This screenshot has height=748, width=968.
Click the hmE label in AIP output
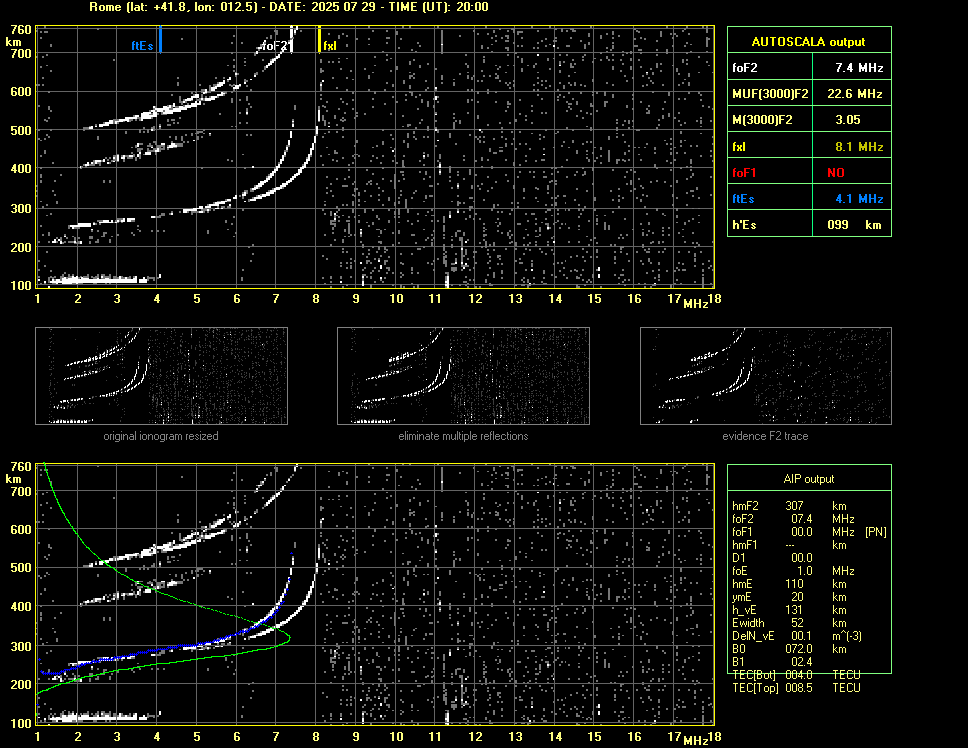pos(743,584)
